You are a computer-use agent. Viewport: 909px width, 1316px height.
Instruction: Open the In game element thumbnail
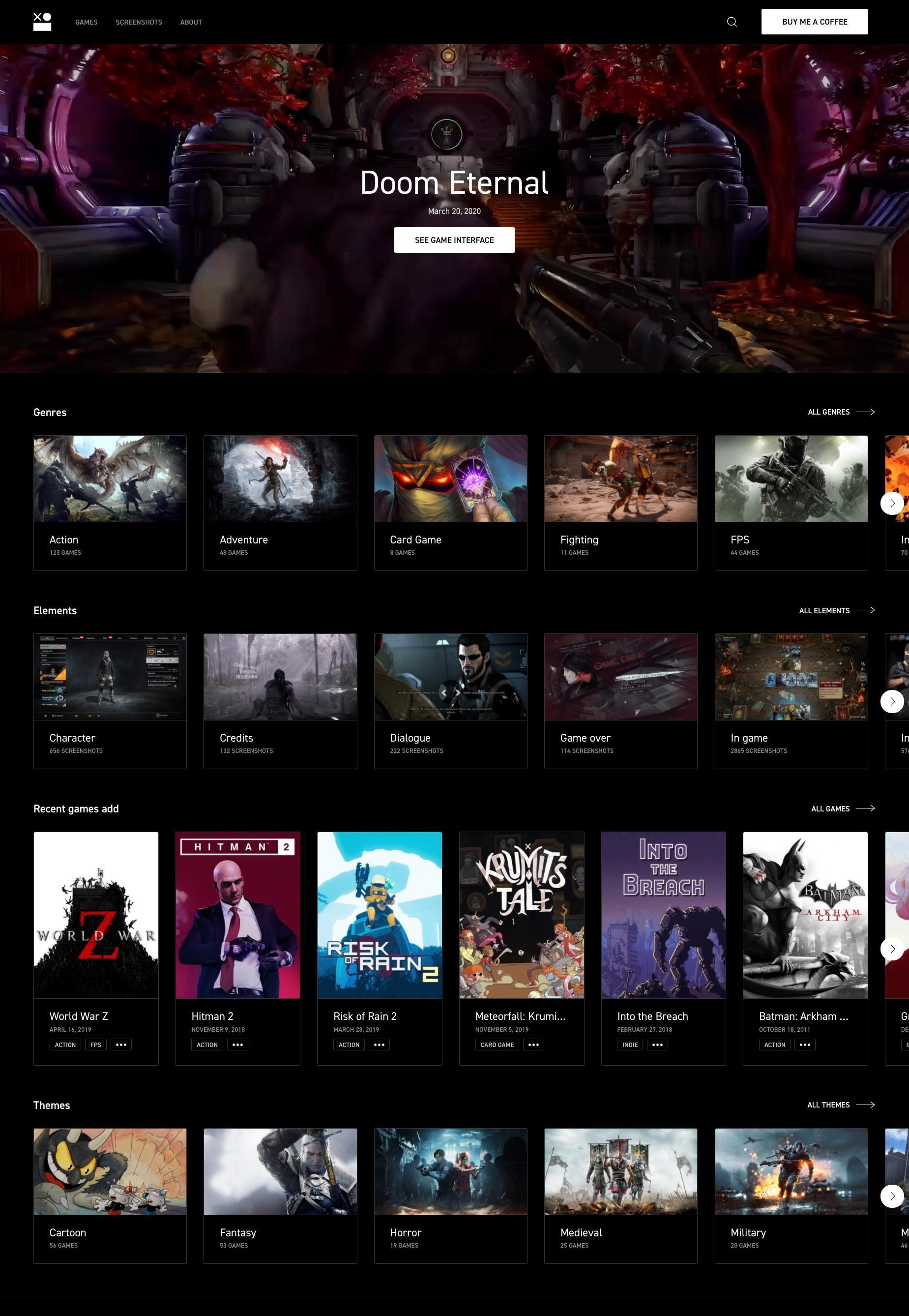[791, 677]
